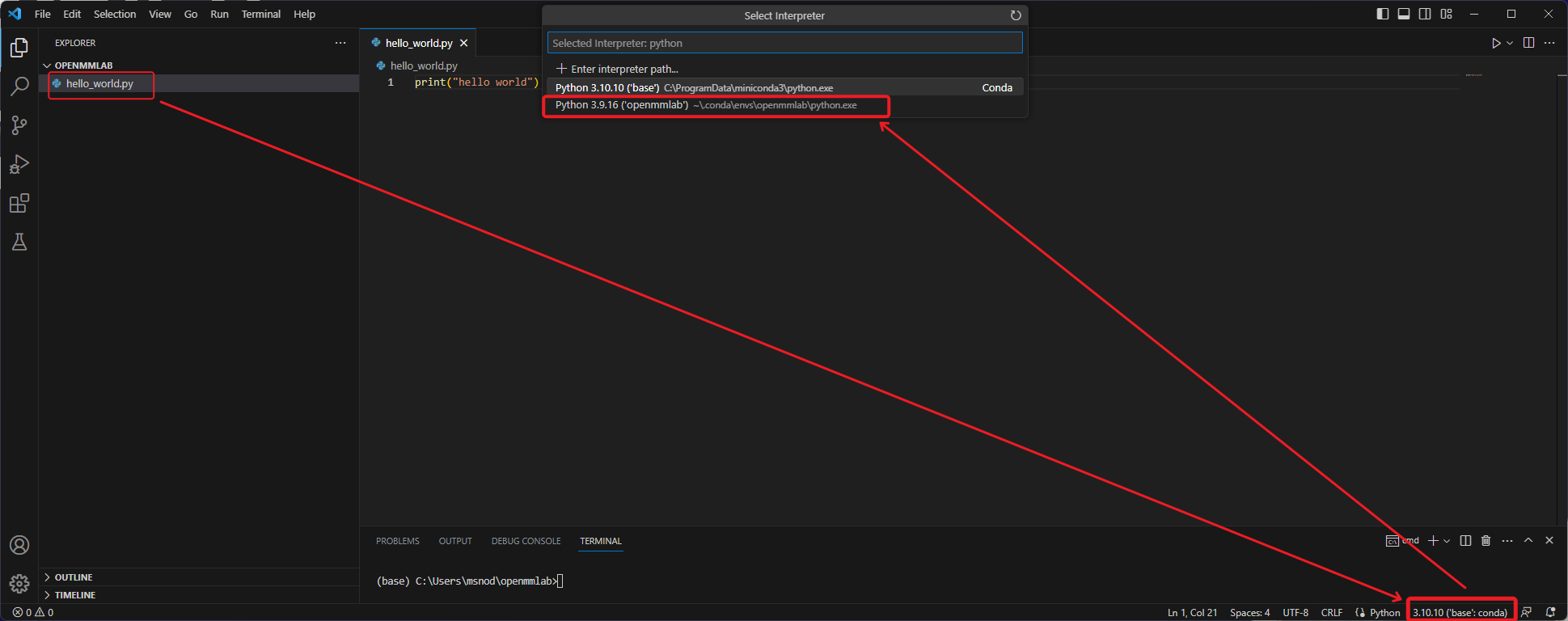The width and height of the screenshot is (1568, 621).
Task: Toggle the bottom panel layout button
Action: tap(1404, 14)
